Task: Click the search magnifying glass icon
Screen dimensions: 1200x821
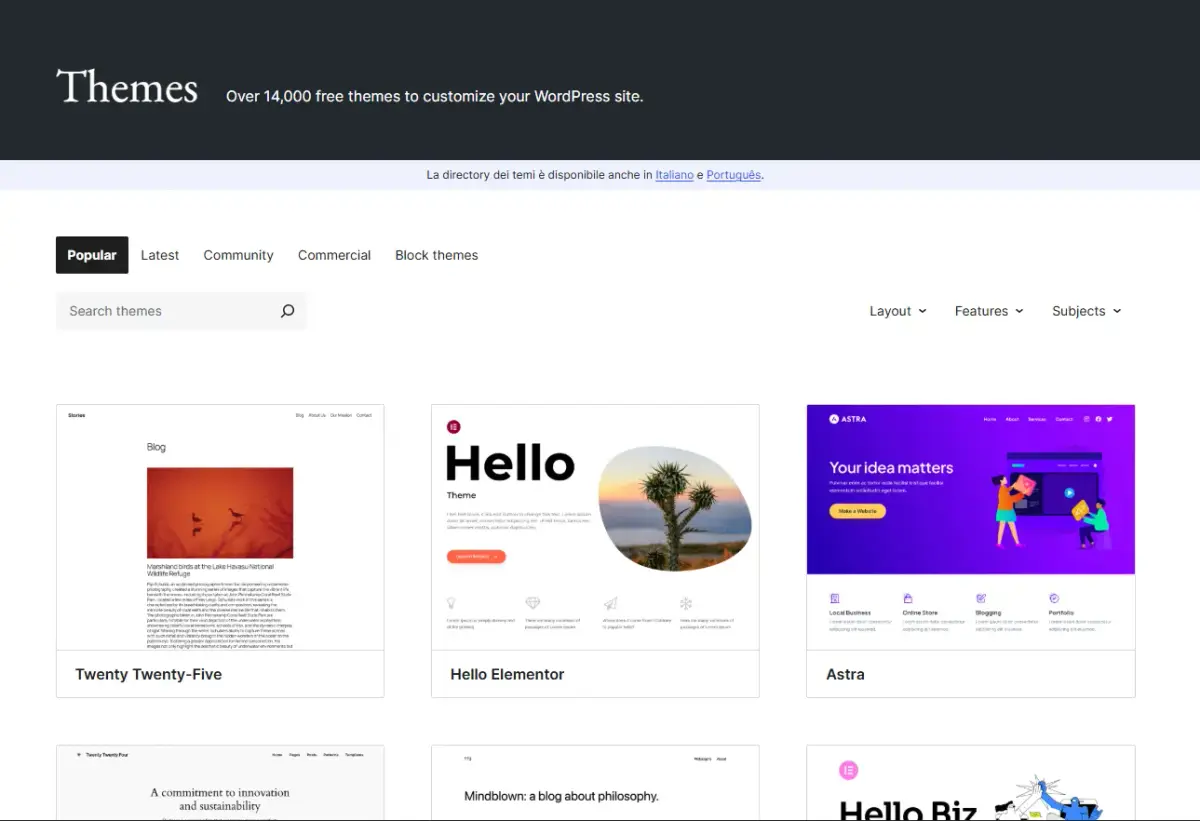Action: [x=288, y=311]
